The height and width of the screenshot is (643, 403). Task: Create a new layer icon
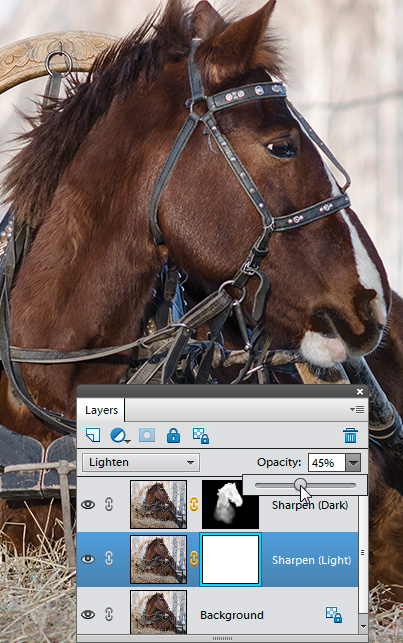pos(93,435)
